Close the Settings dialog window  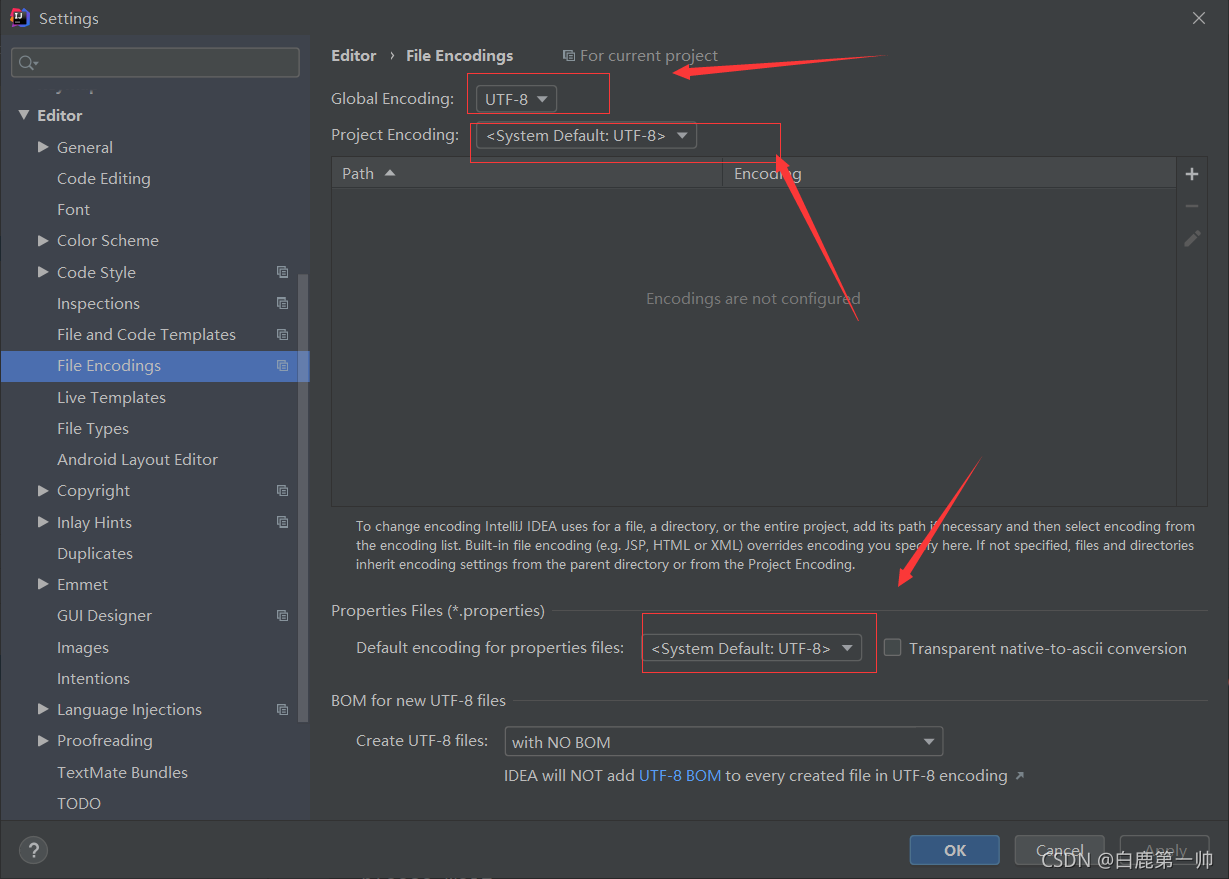click(1199, 18)
